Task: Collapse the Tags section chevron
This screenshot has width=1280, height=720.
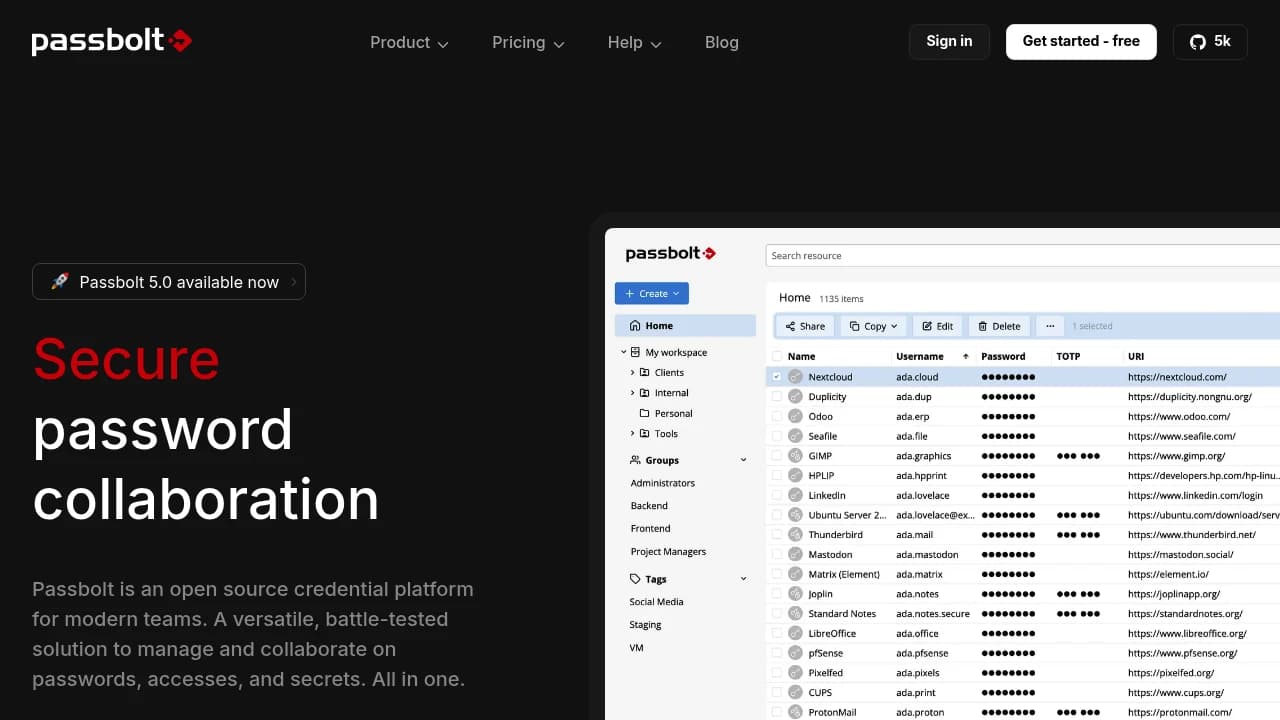Action: pos(743,579)
